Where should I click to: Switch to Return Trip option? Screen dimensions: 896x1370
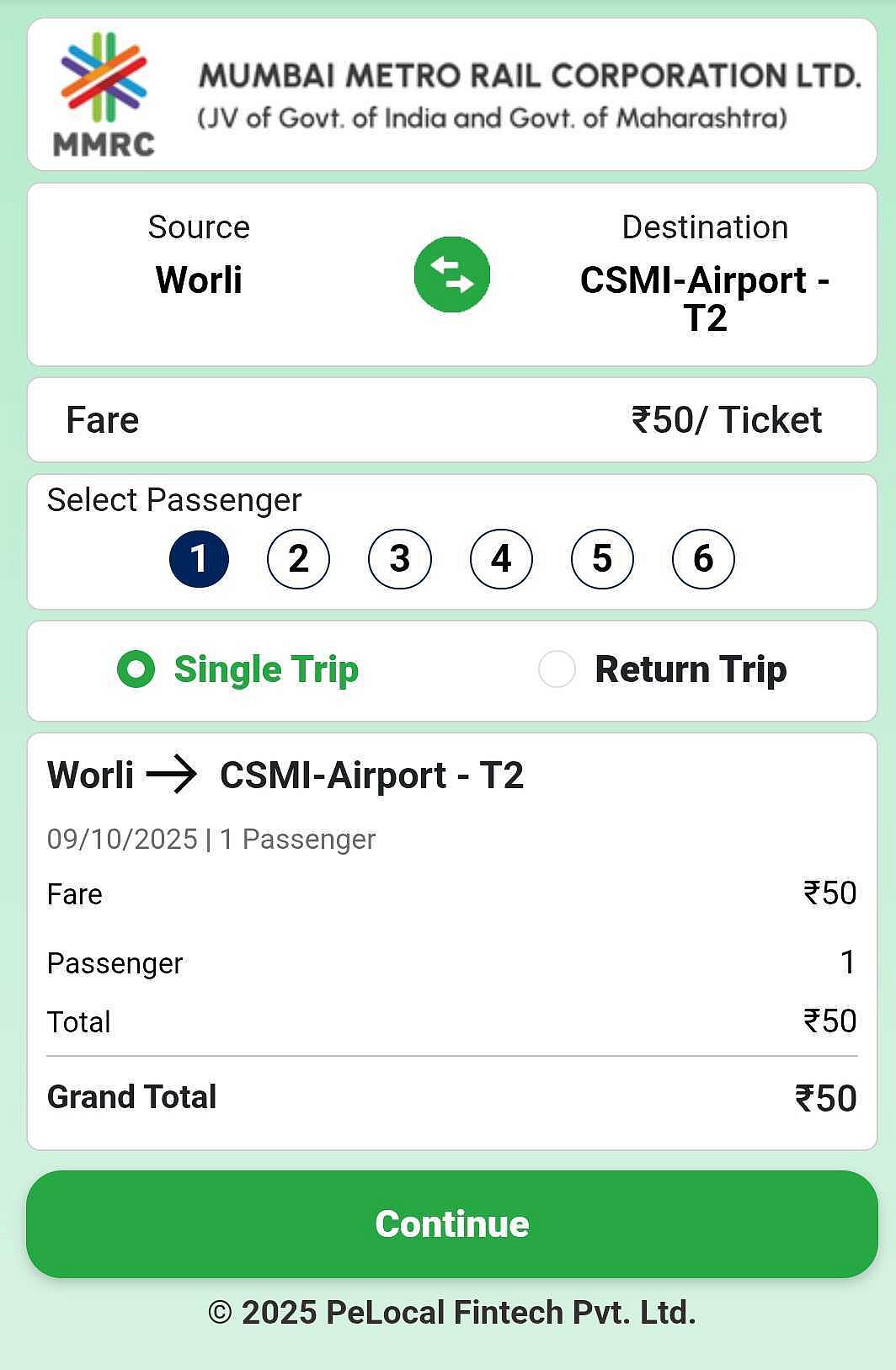point(663,669)
